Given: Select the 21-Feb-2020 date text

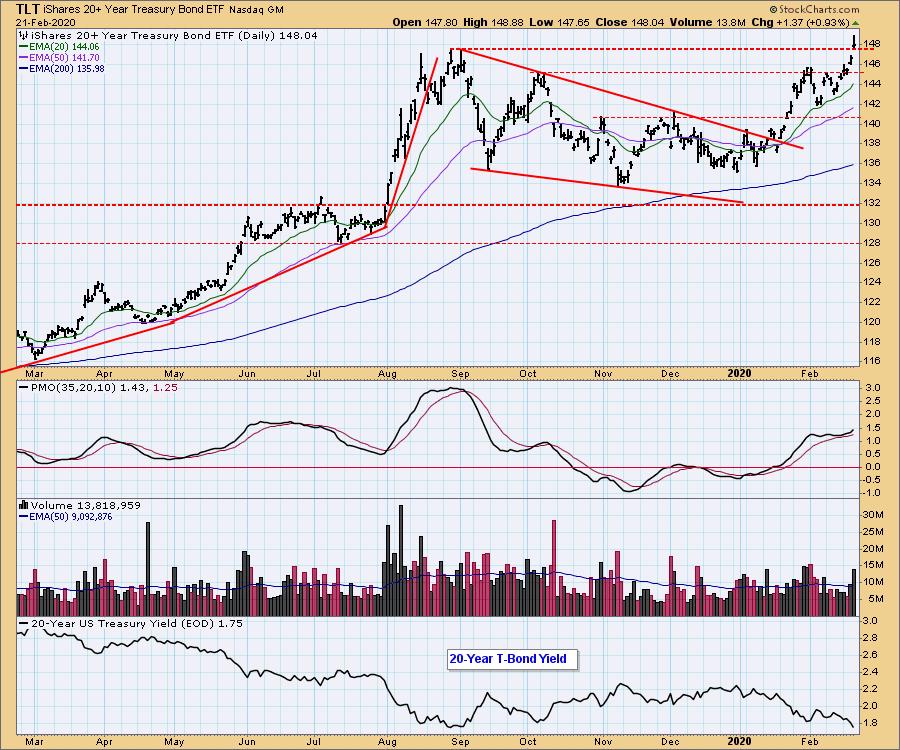Looking at the screenshot, I should [x=44, y=22].
